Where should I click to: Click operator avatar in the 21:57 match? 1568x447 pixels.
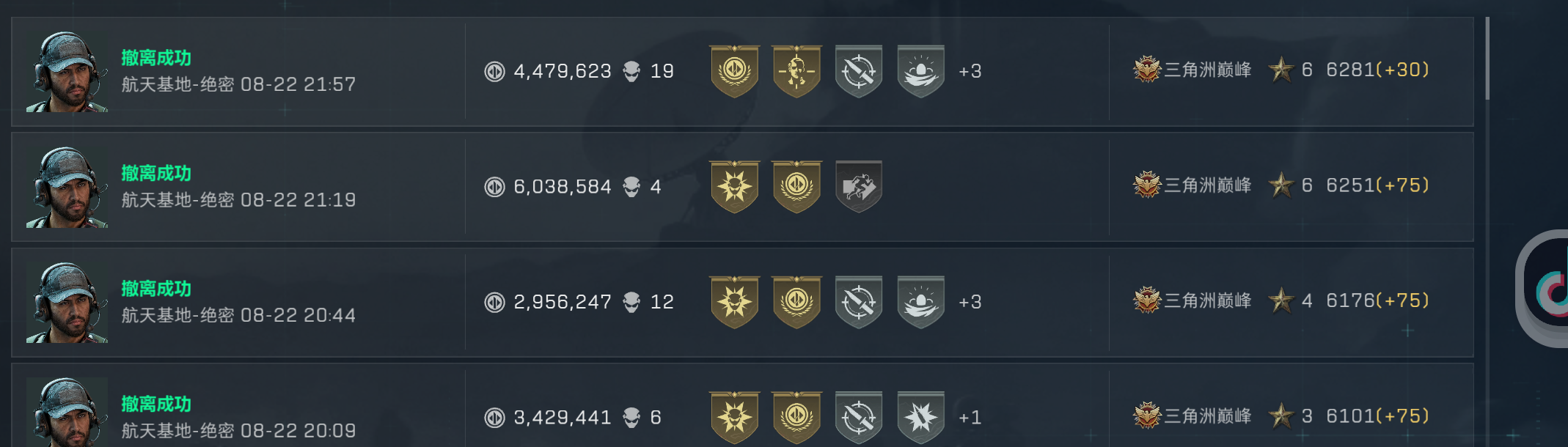(x=67, y=71)
